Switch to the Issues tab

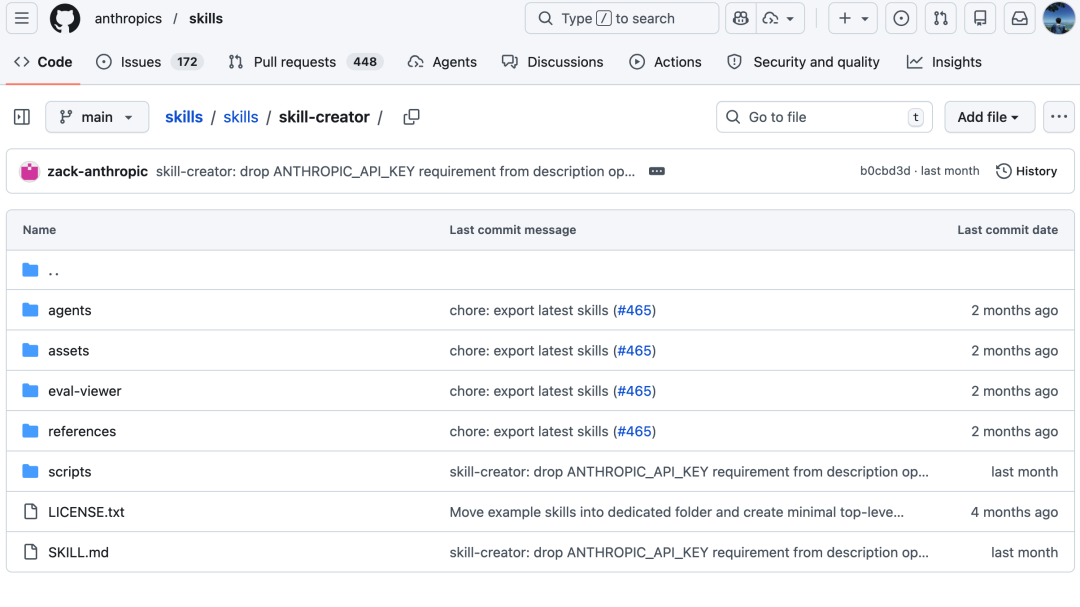pyautogui.click(x=149, y=62)
